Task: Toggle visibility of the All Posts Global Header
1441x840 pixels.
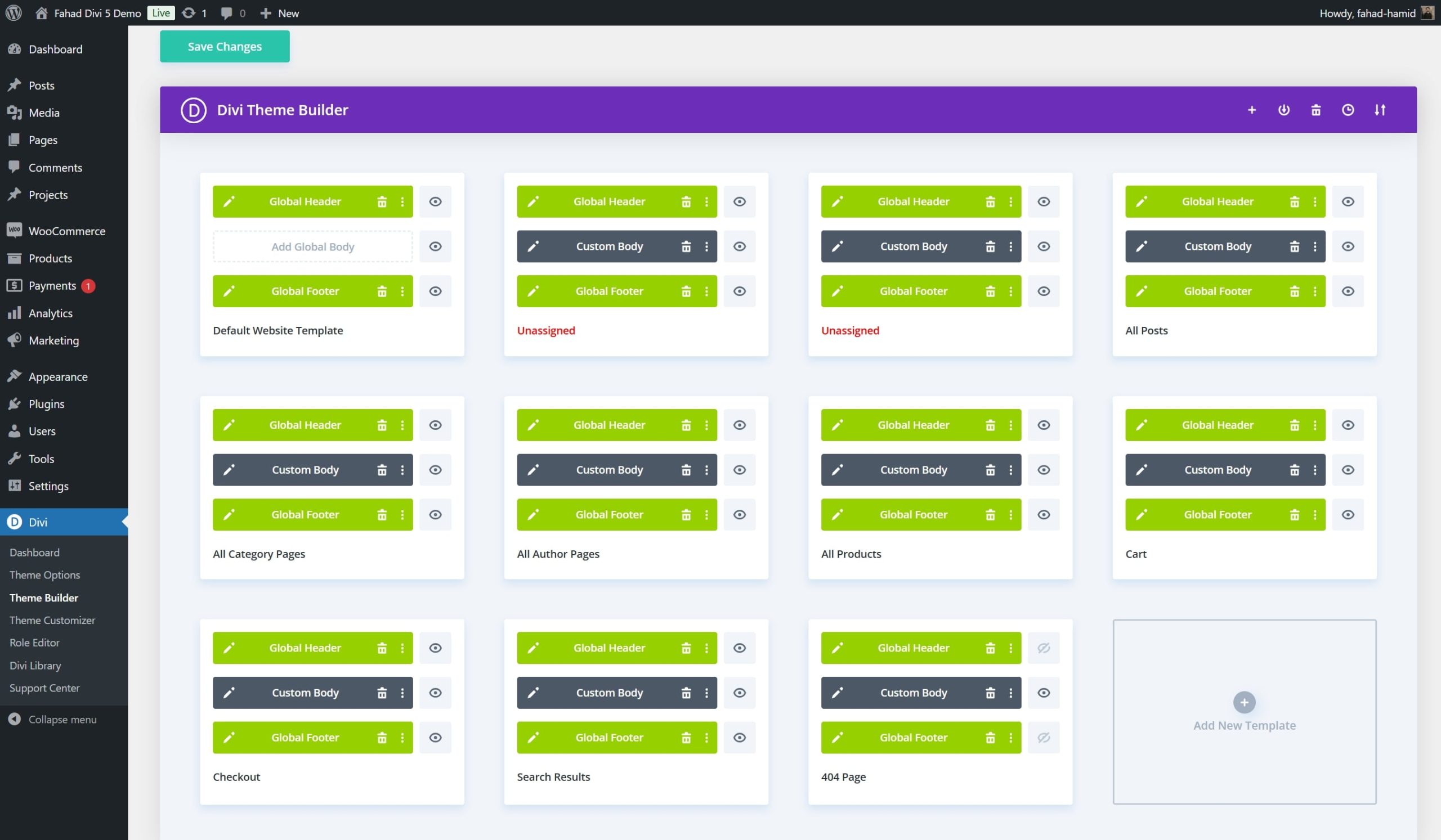Action: click(1348, 201)
